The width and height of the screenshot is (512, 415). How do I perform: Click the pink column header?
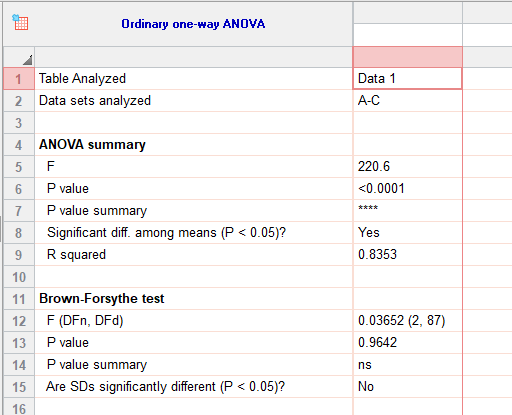tap(407, 57)
